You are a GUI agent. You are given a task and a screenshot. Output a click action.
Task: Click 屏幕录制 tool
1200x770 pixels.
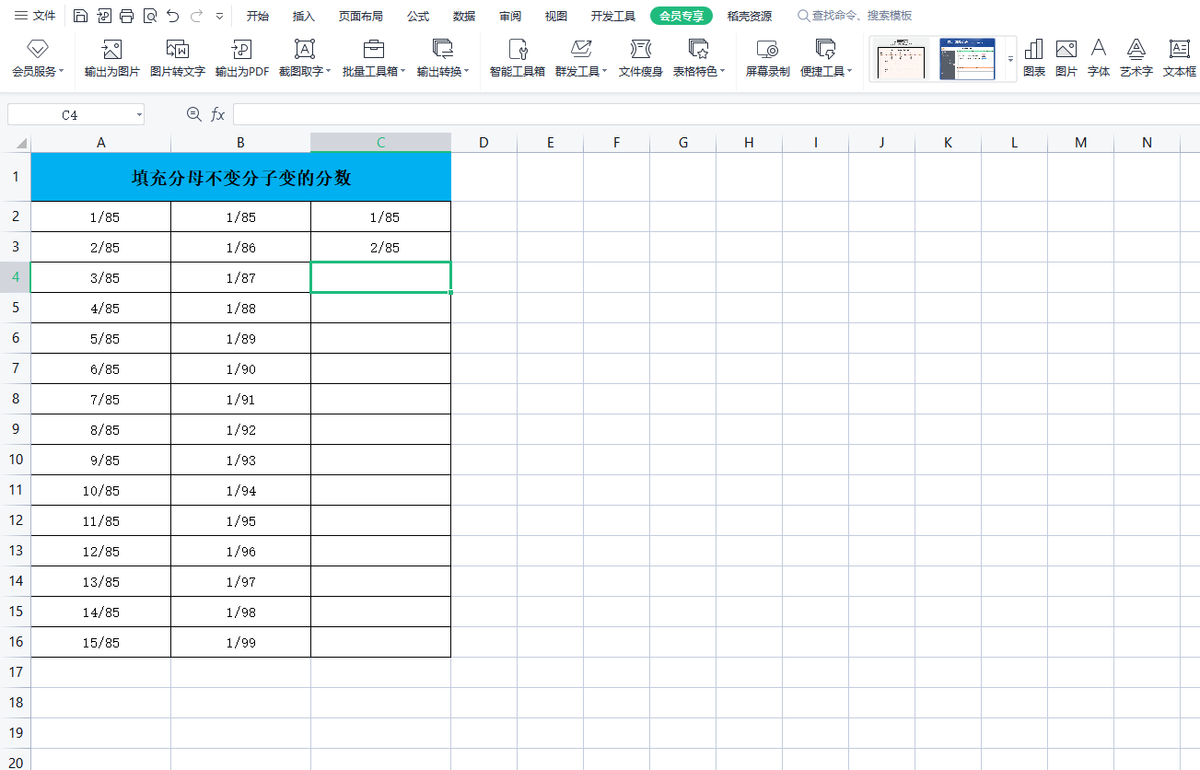(768, 58)
